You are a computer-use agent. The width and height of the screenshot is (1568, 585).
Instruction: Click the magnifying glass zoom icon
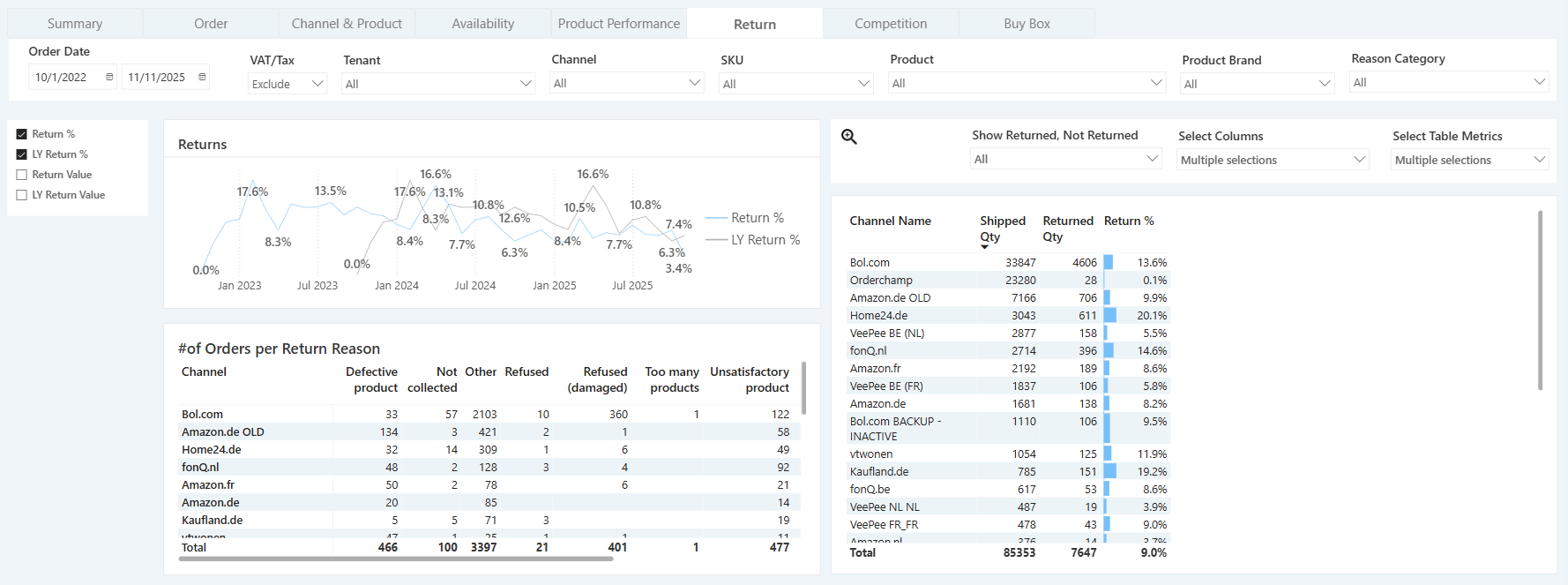(x=849, y=137)
